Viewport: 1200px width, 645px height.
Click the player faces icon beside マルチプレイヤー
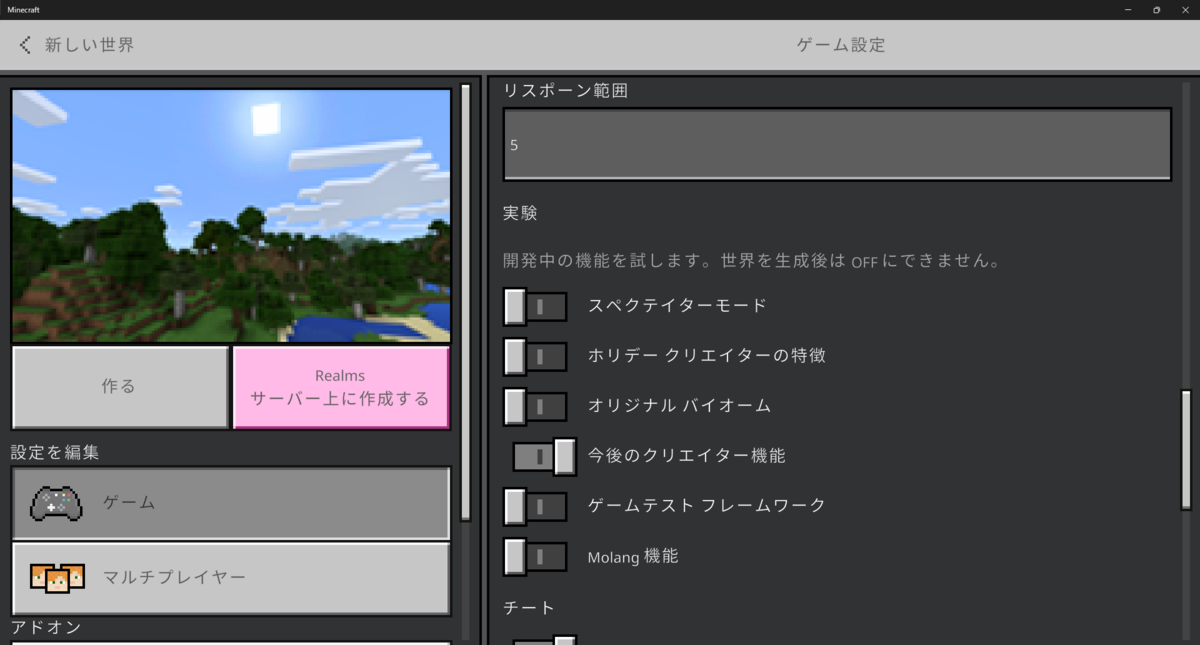click(55, 578)
